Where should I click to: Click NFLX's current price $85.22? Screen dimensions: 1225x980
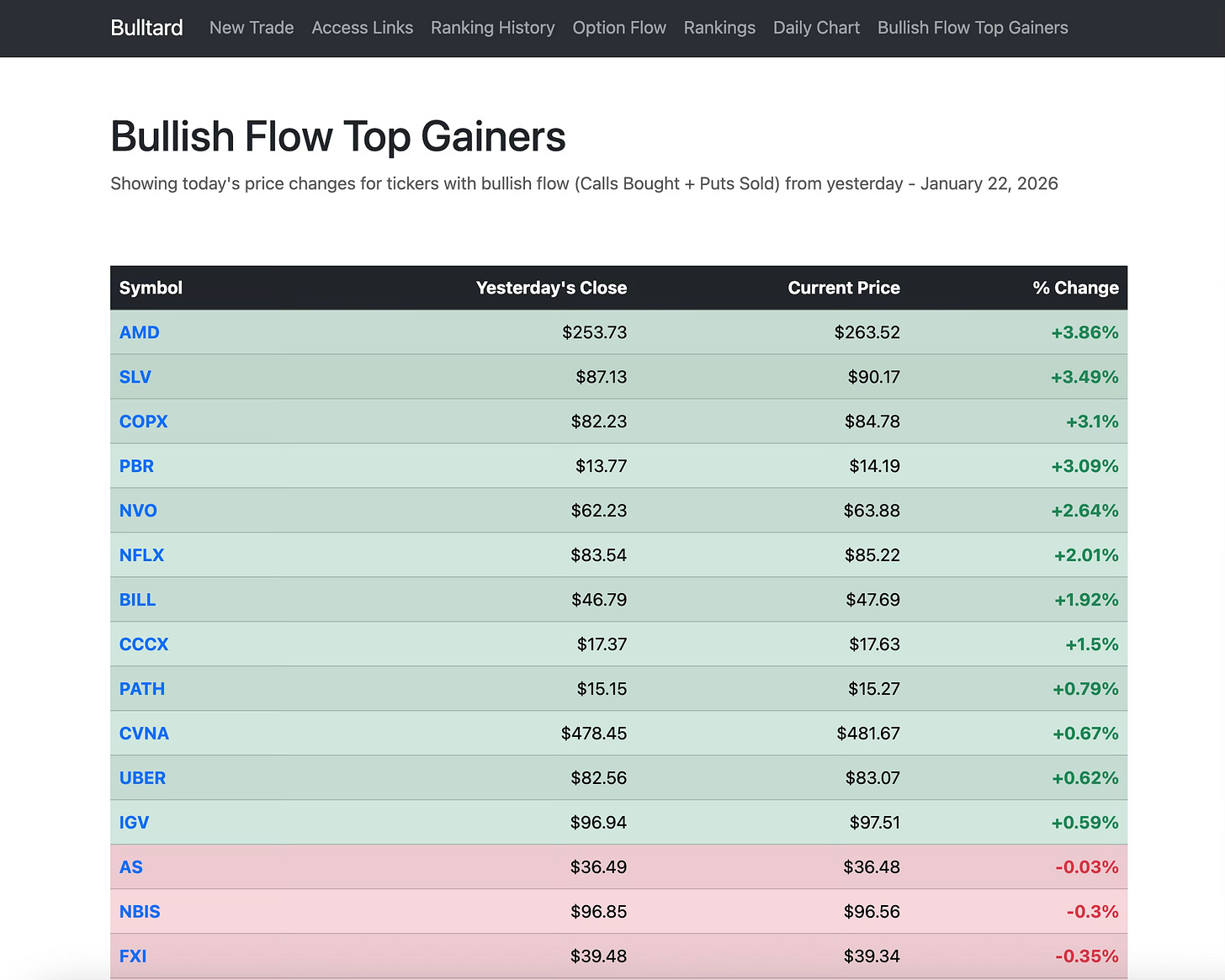[x=872, y=555]
